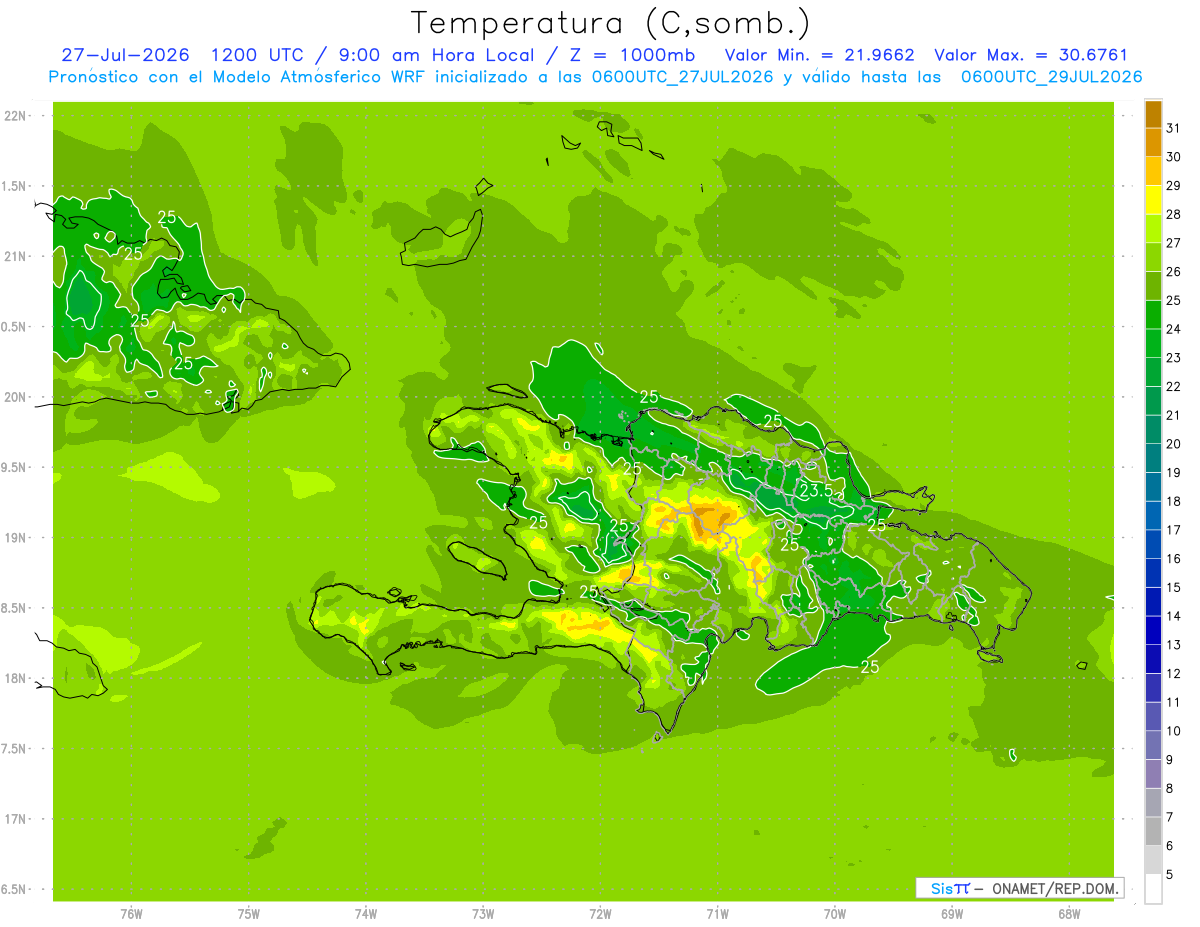Choose the dark blue swatch between 13 and 14
This screenshot has height=927, width=1200.
pyautogui.click(x=1153, y=630)
